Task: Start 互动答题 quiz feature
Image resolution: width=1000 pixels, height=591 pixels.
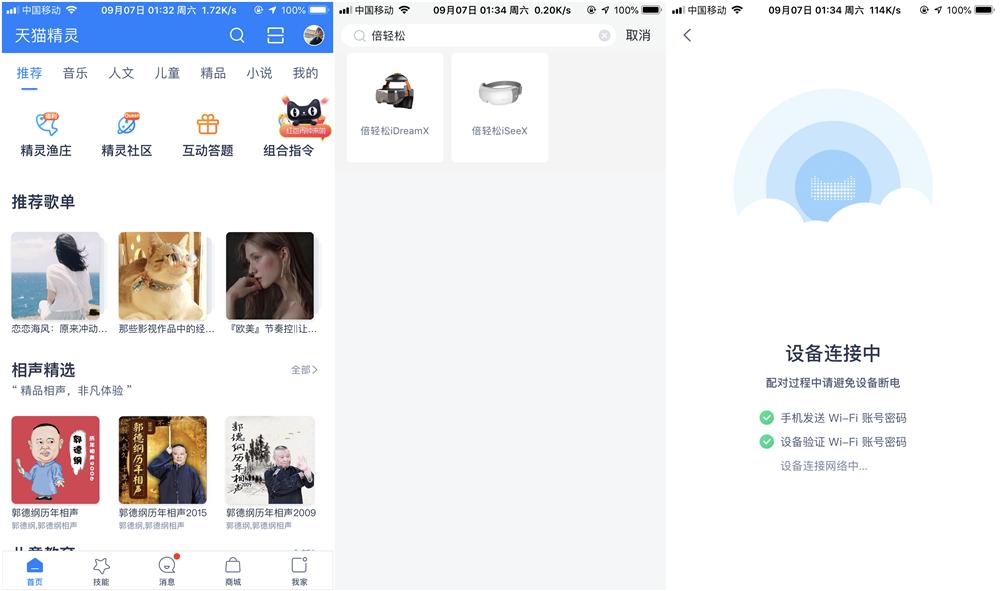Action: pos(208,135)
